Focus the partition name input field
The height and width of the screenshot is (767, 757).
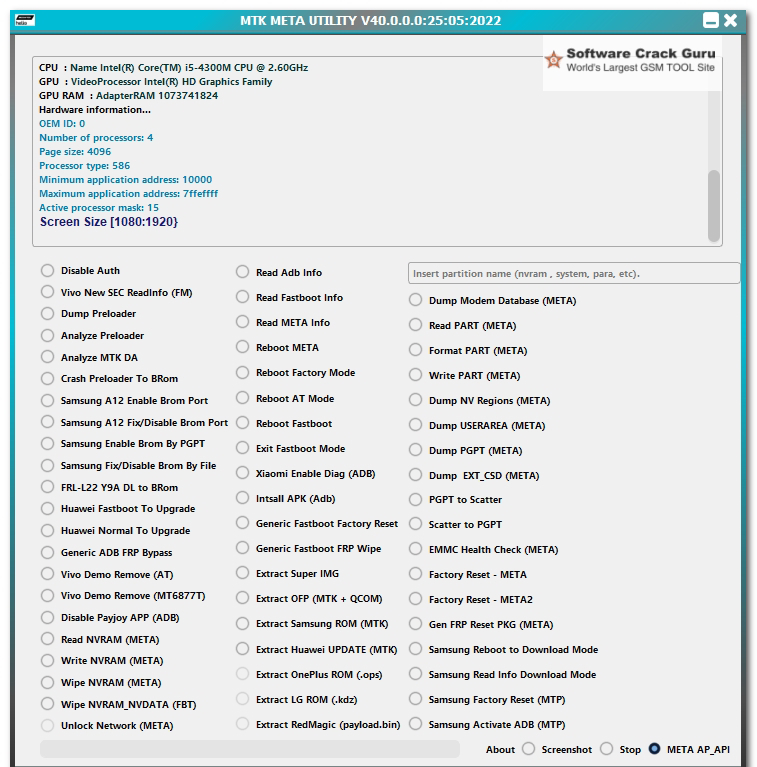[x=574, y=273]
